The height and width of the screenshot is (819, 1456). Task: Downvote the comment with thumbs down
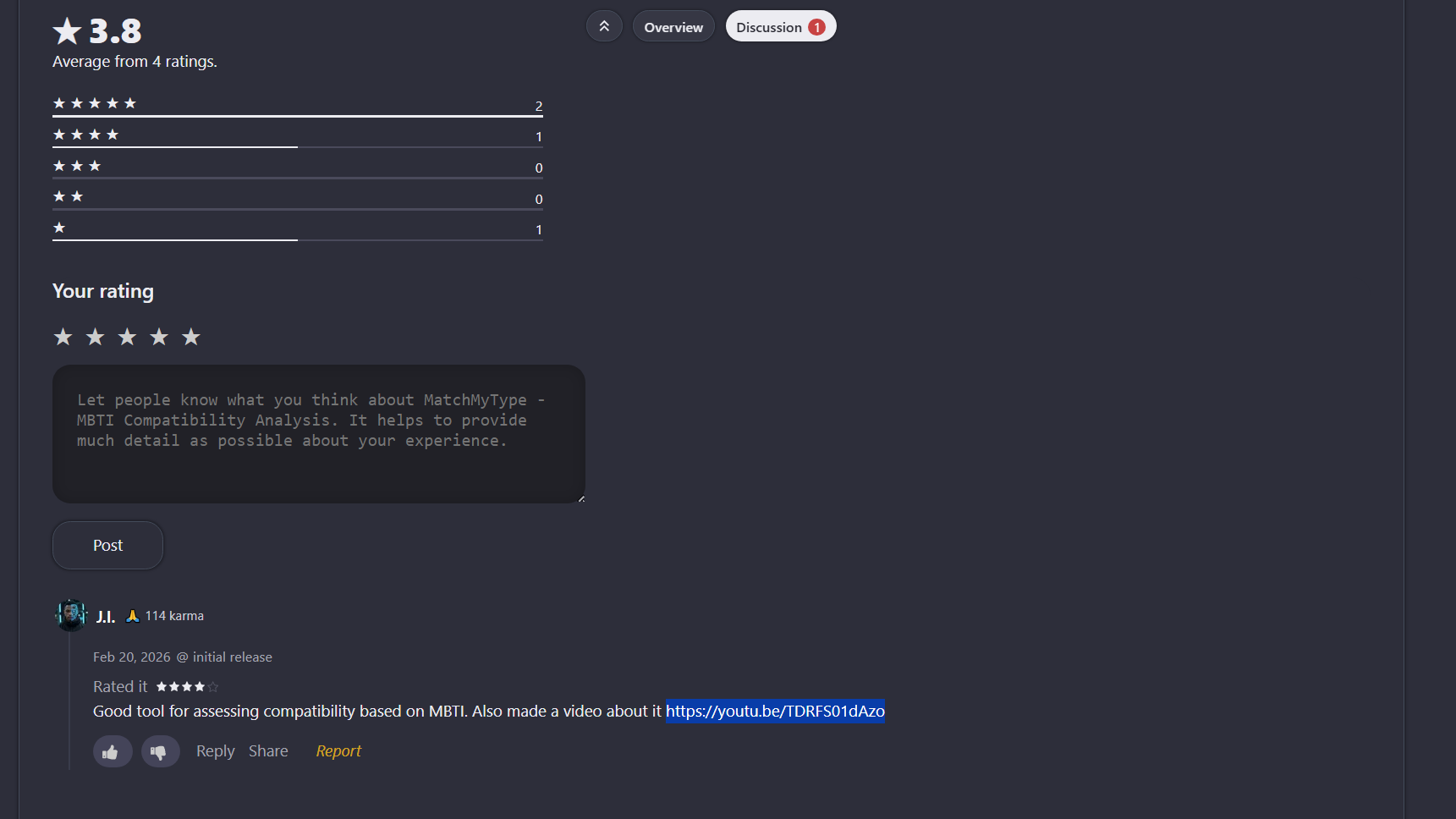tap(160, 751)
